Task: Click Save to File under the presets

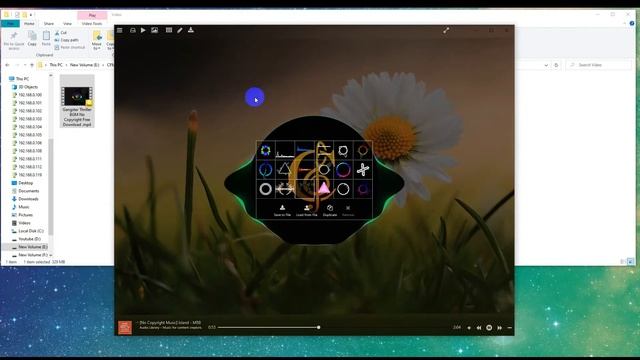Action: click(282, 210)
